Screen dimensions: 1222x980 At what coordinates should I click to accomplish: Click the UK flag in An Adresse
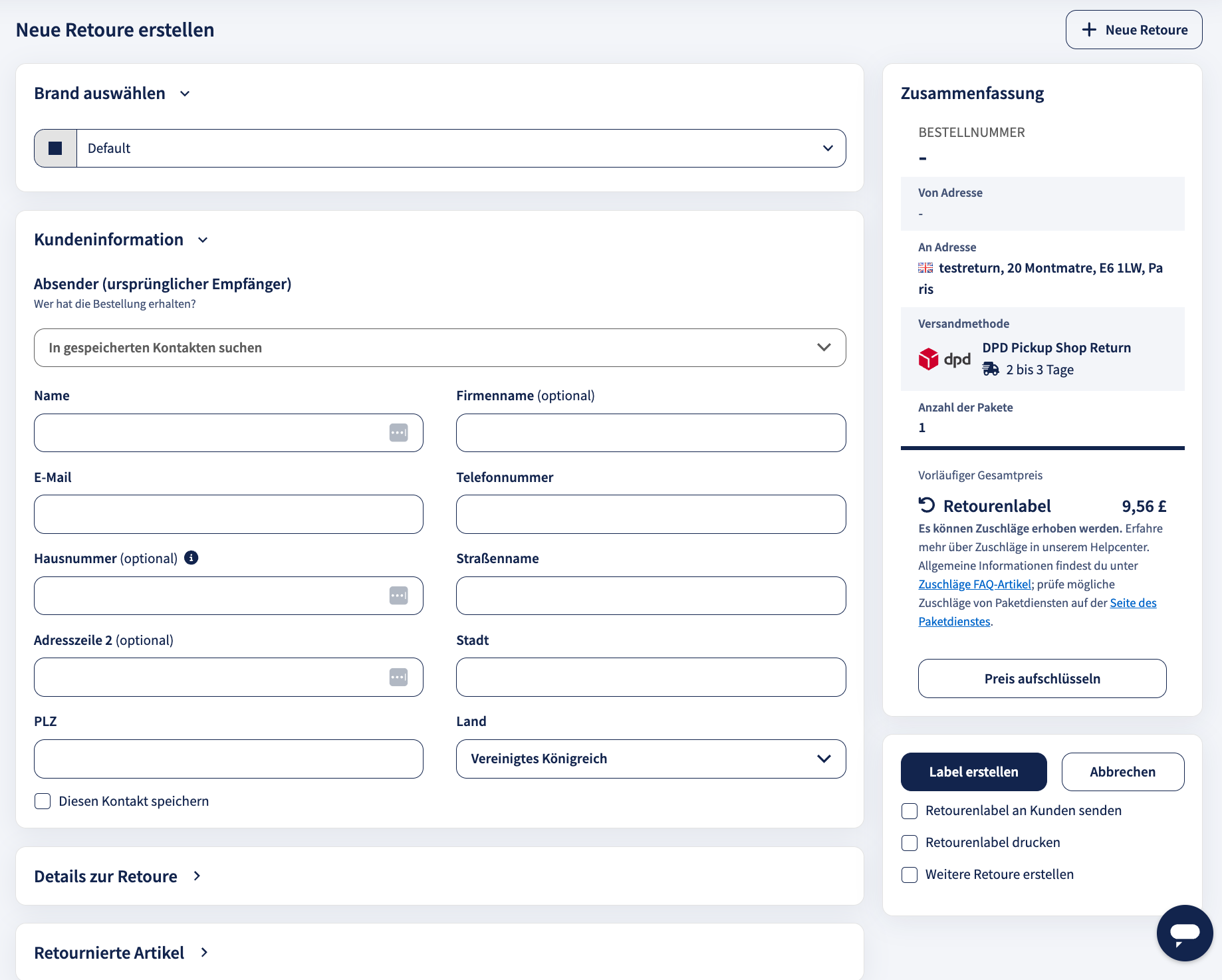925,268
